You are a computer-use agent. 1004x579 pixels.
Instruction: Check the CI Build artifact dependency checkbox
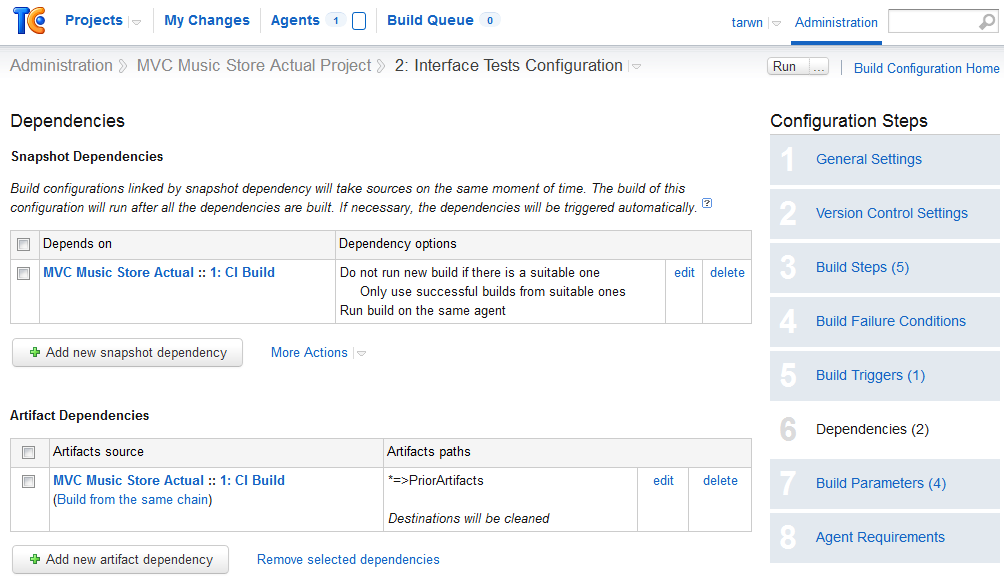[x=29, y=481]
